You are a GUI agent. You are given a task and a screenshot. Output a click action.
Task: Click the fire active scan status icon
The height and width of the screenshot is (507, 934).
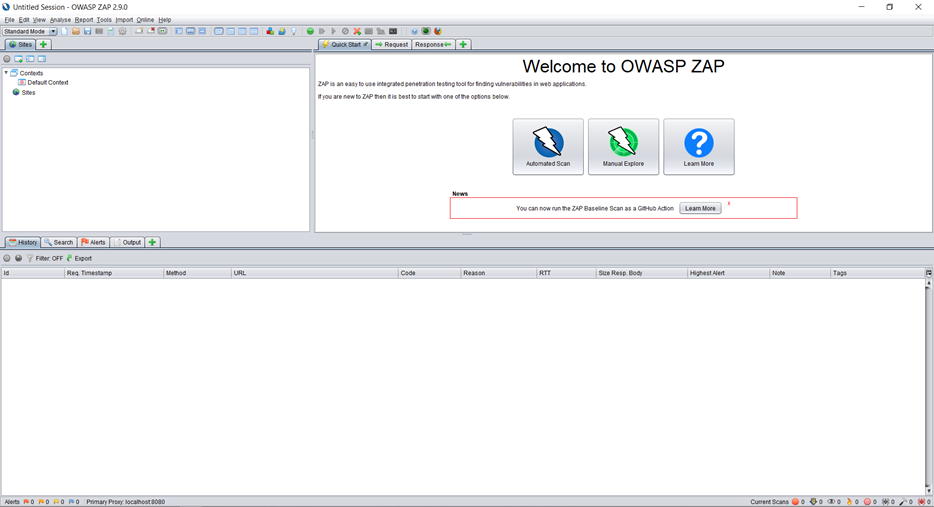click(x=849, y=502)
